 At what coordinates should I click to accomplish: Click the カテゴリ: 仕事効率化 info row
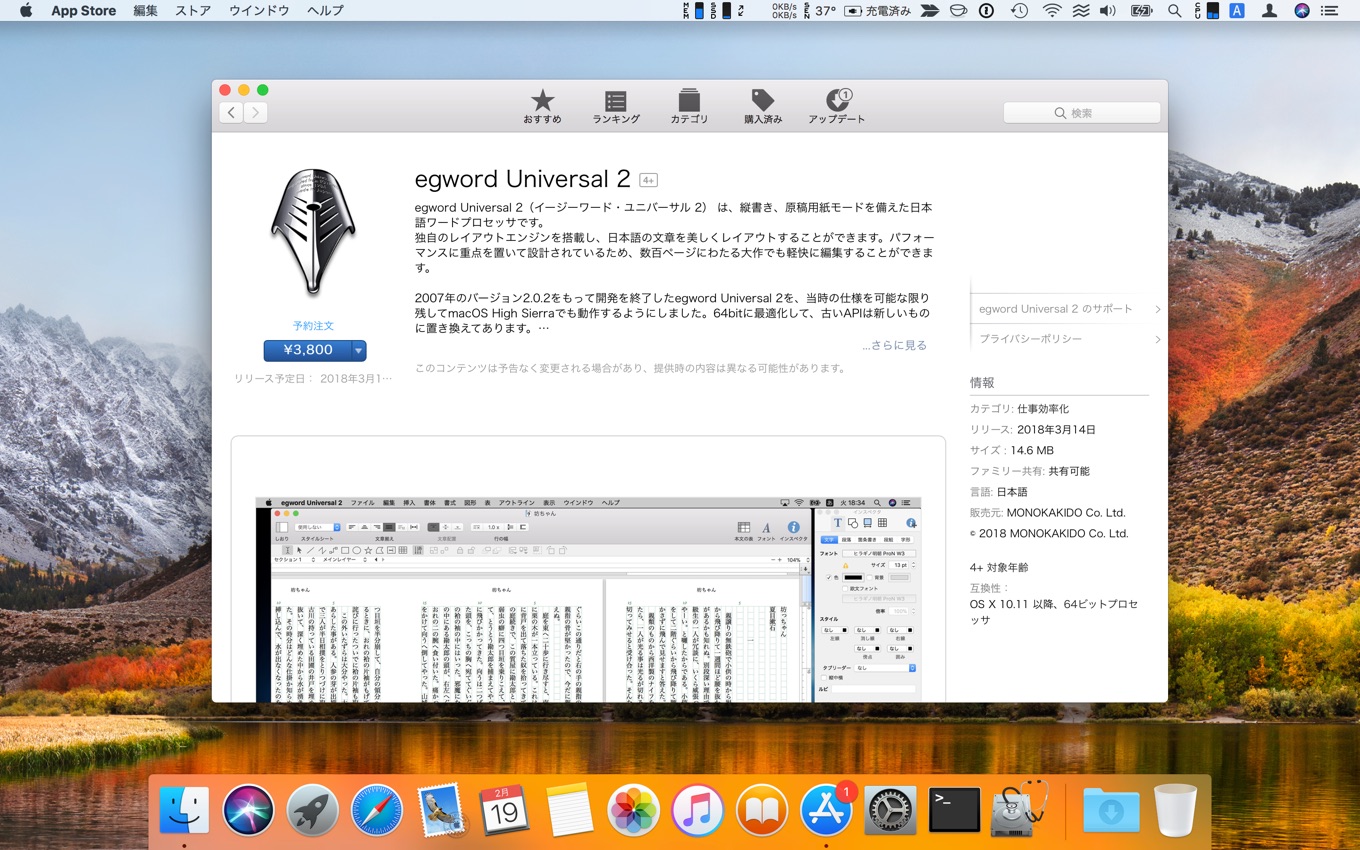pyautogui.click(x=1019, y=409)
